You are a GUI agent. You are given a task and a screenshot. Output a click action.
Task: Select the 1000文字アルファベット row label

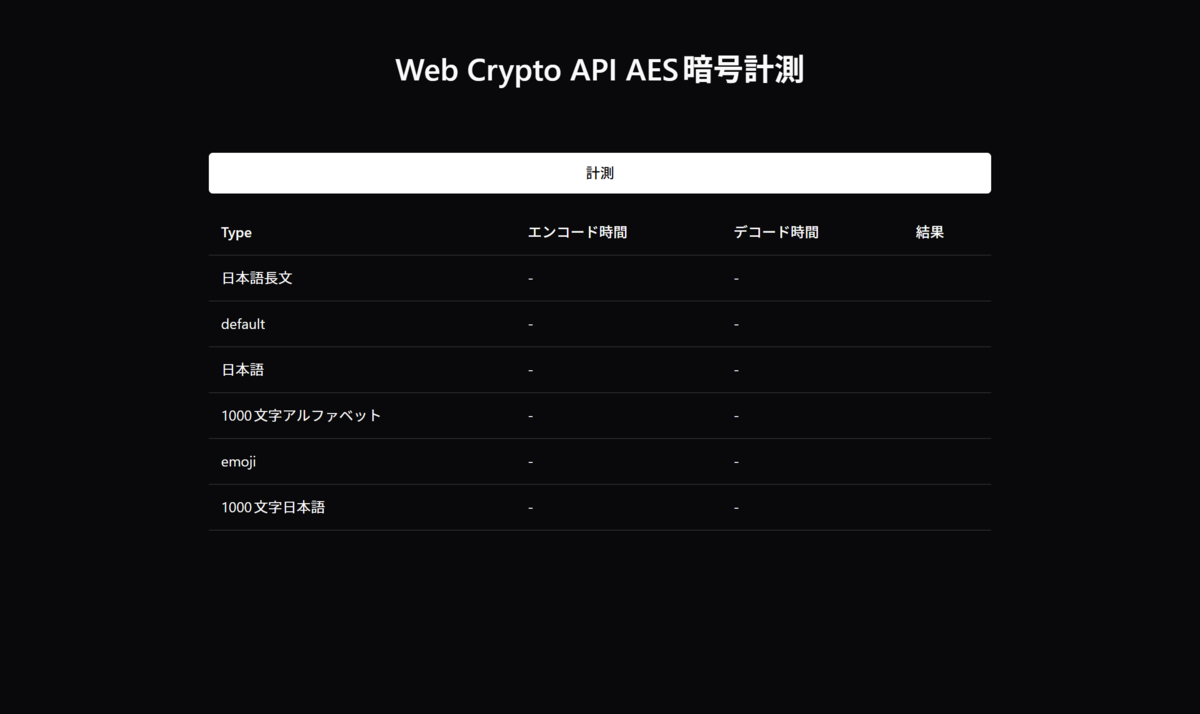click(x=301, y=416)
